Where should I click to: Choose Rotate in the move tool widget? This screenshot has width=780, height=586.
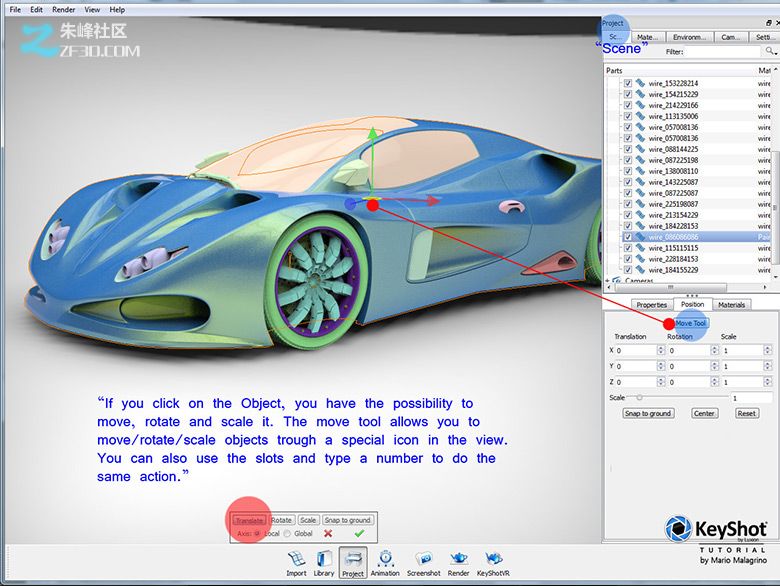coord(282,520)
